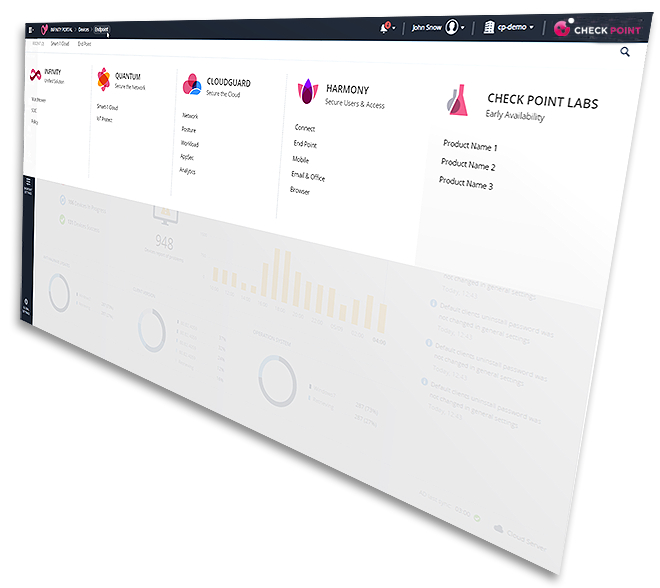The height and width of the screenshot is (588, 660).
Task: Open End Point under Harmony
Action: click(305, 144)
